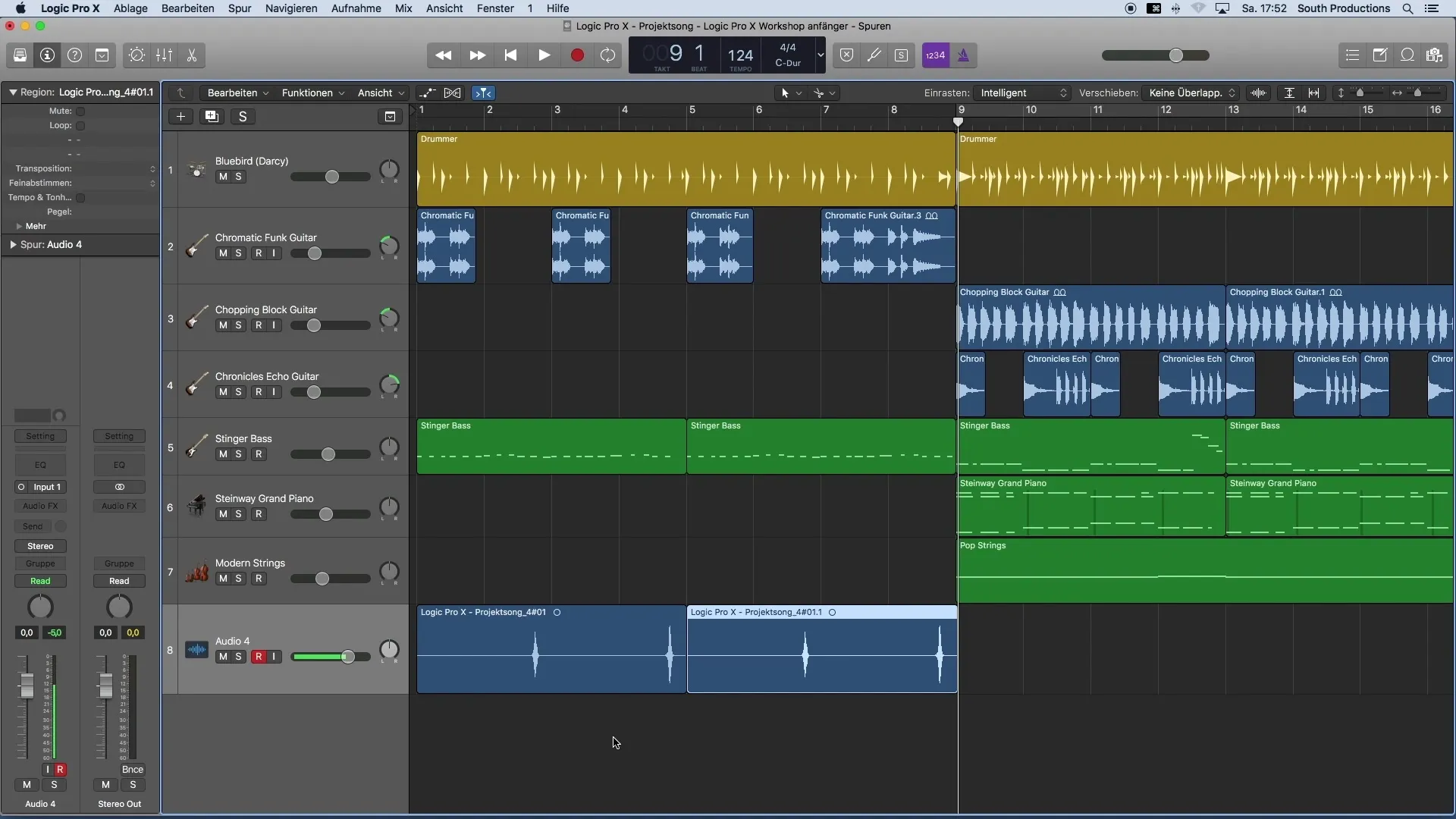Toggle the Tuner icon
This screenshot has height=819, width=1456.
click(874, 55)
